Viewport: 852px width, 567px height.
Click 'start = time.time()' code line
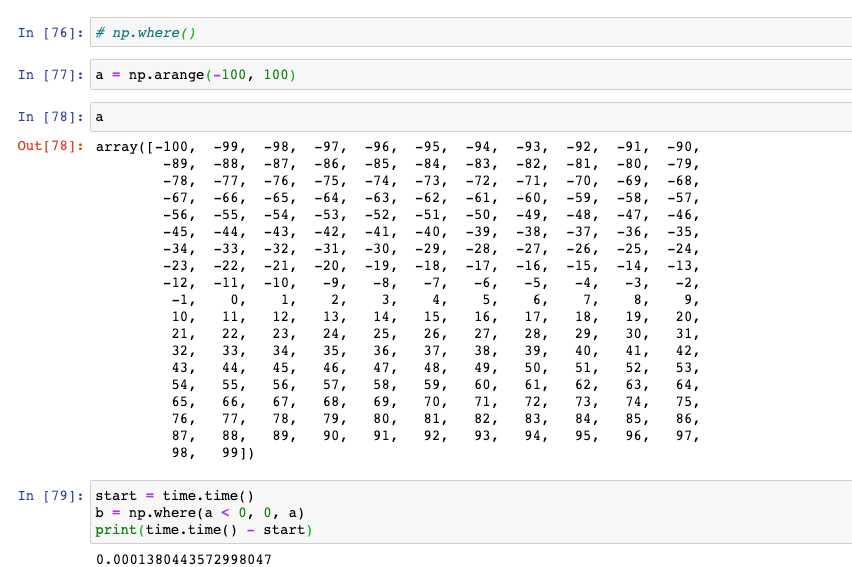175,496
